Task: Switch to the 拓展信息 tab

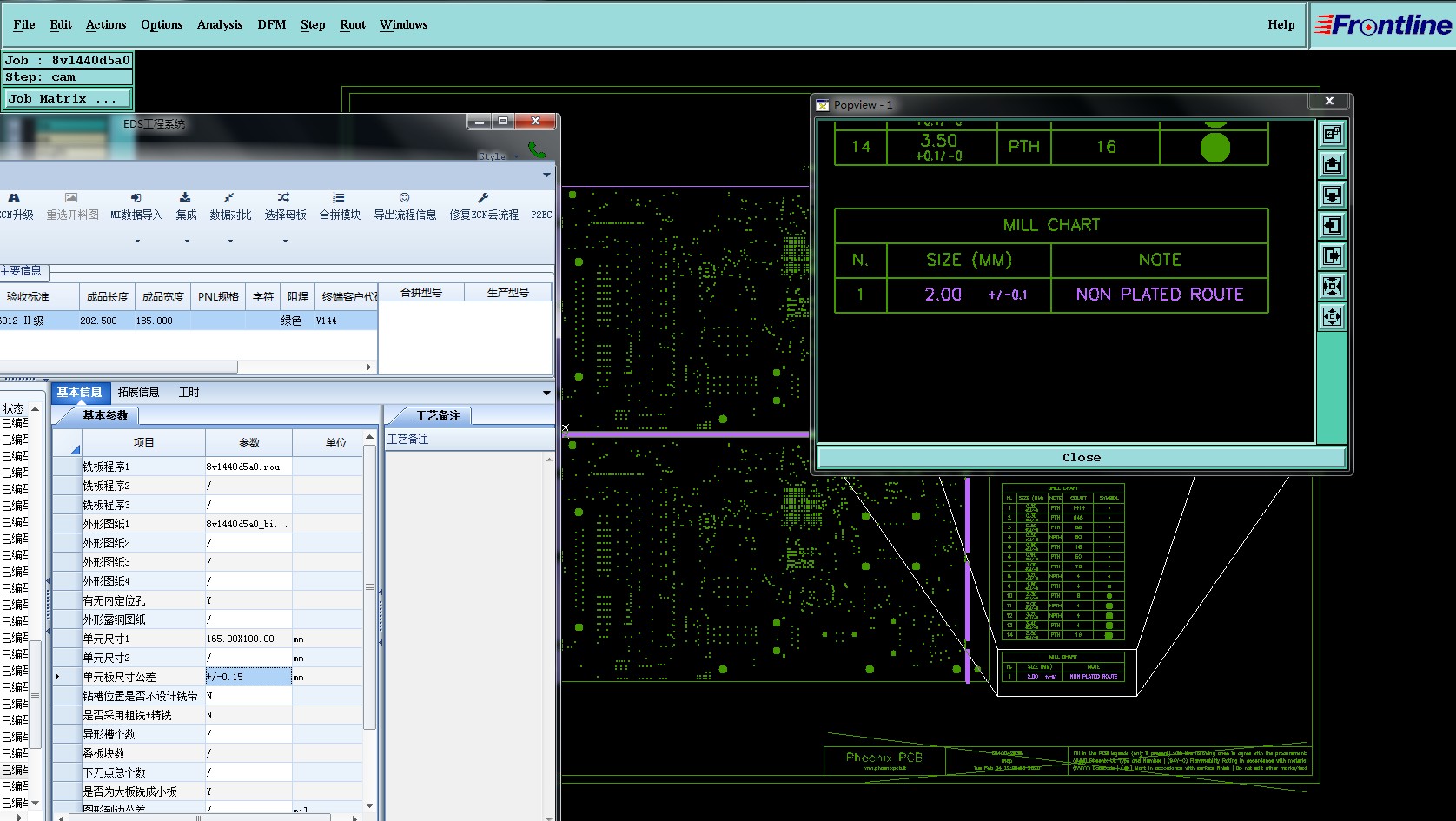Action: [x=138, y=393]
